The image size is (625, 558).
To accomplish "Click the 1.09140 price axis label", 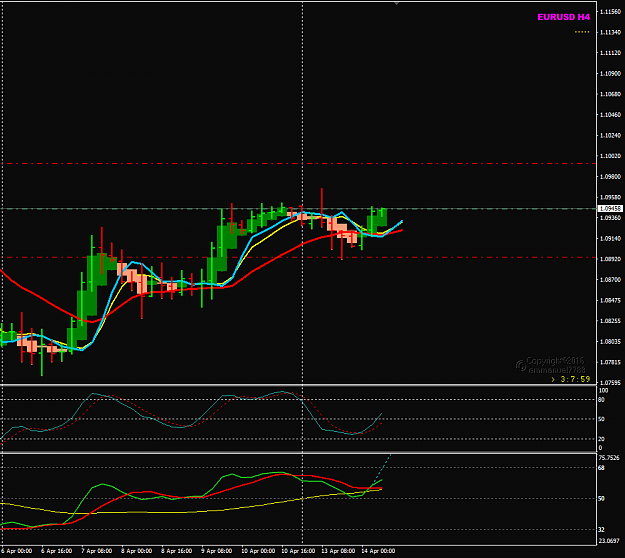I will point(610,239).
